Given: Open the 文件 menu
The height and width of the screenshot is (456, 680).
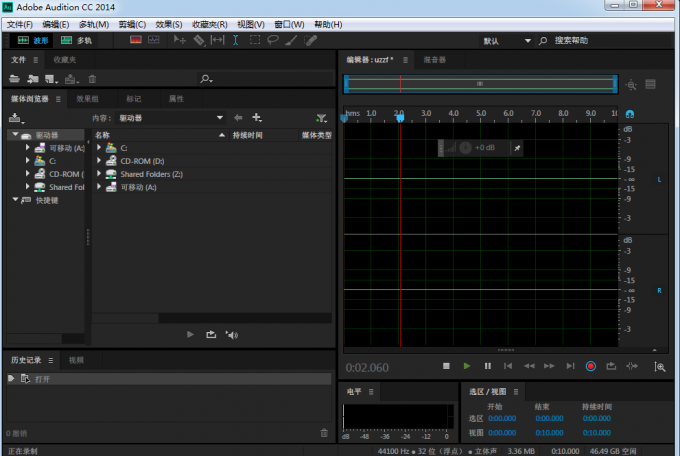Looking at the screenshot, I should [x=20, y=25].
